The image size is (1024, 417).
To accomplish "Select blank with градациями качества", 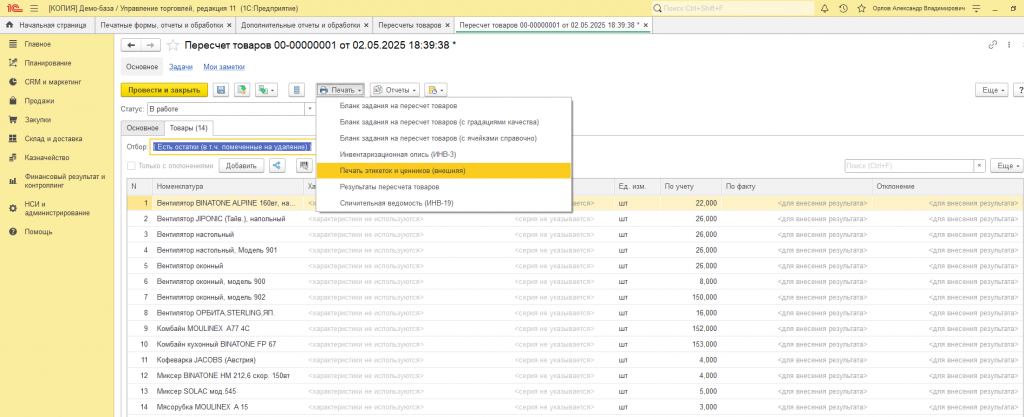I will 439,122.
